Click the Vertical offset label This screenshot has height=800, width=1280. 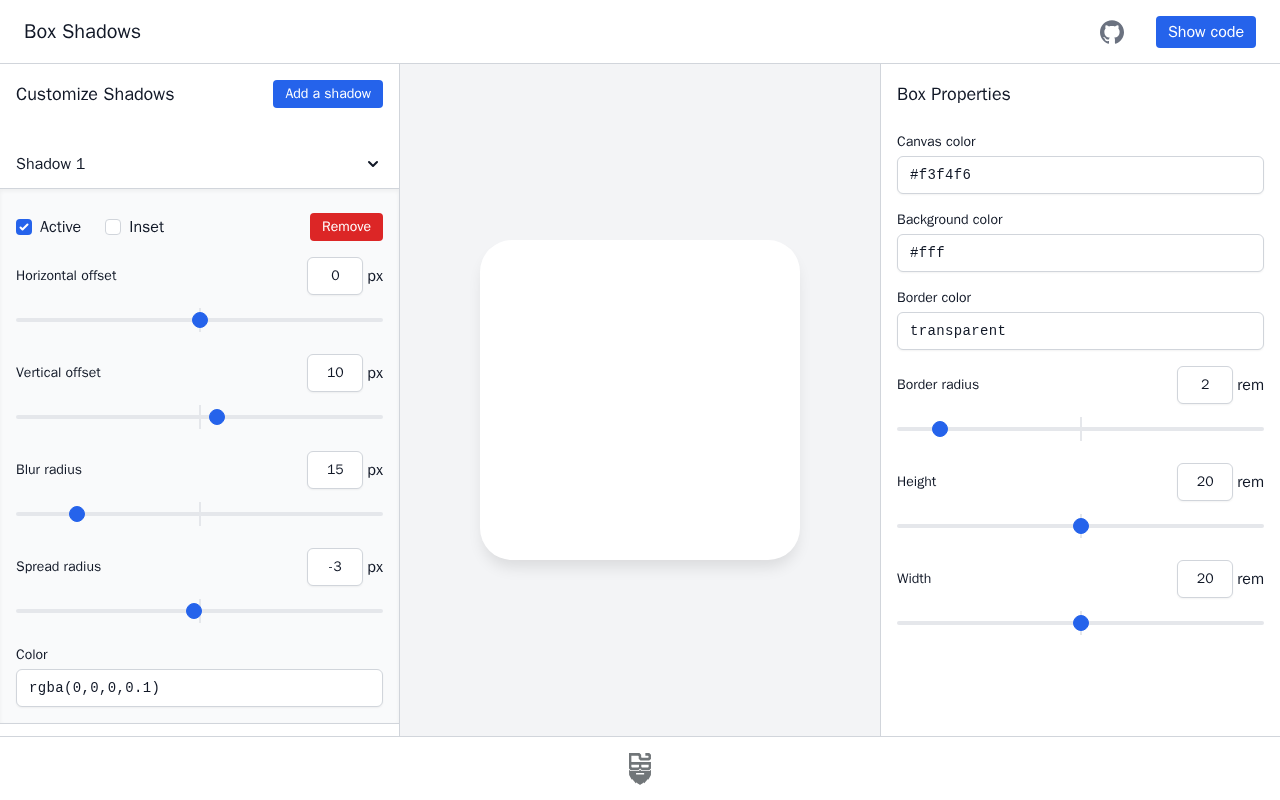pyautogui.click(x=58, y=373)
